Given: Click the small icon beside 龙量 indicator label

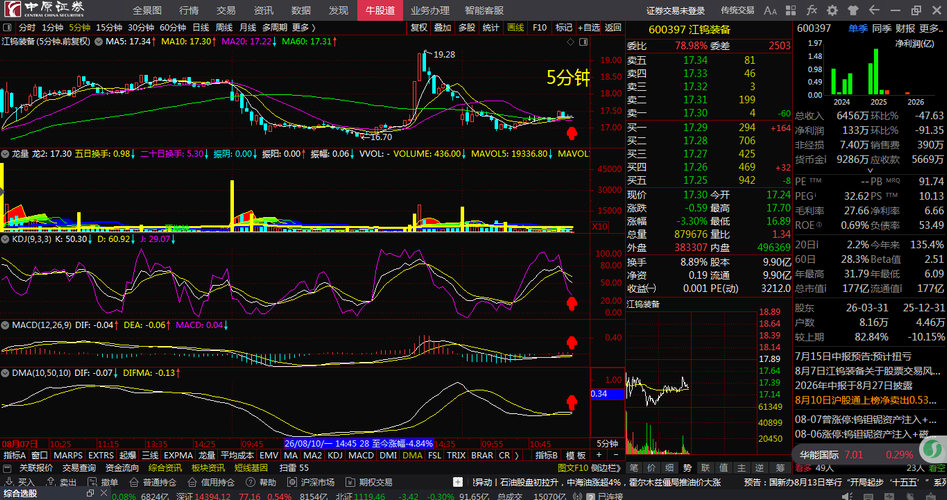Looking at the screenshot, I should [x=6, y=154].
